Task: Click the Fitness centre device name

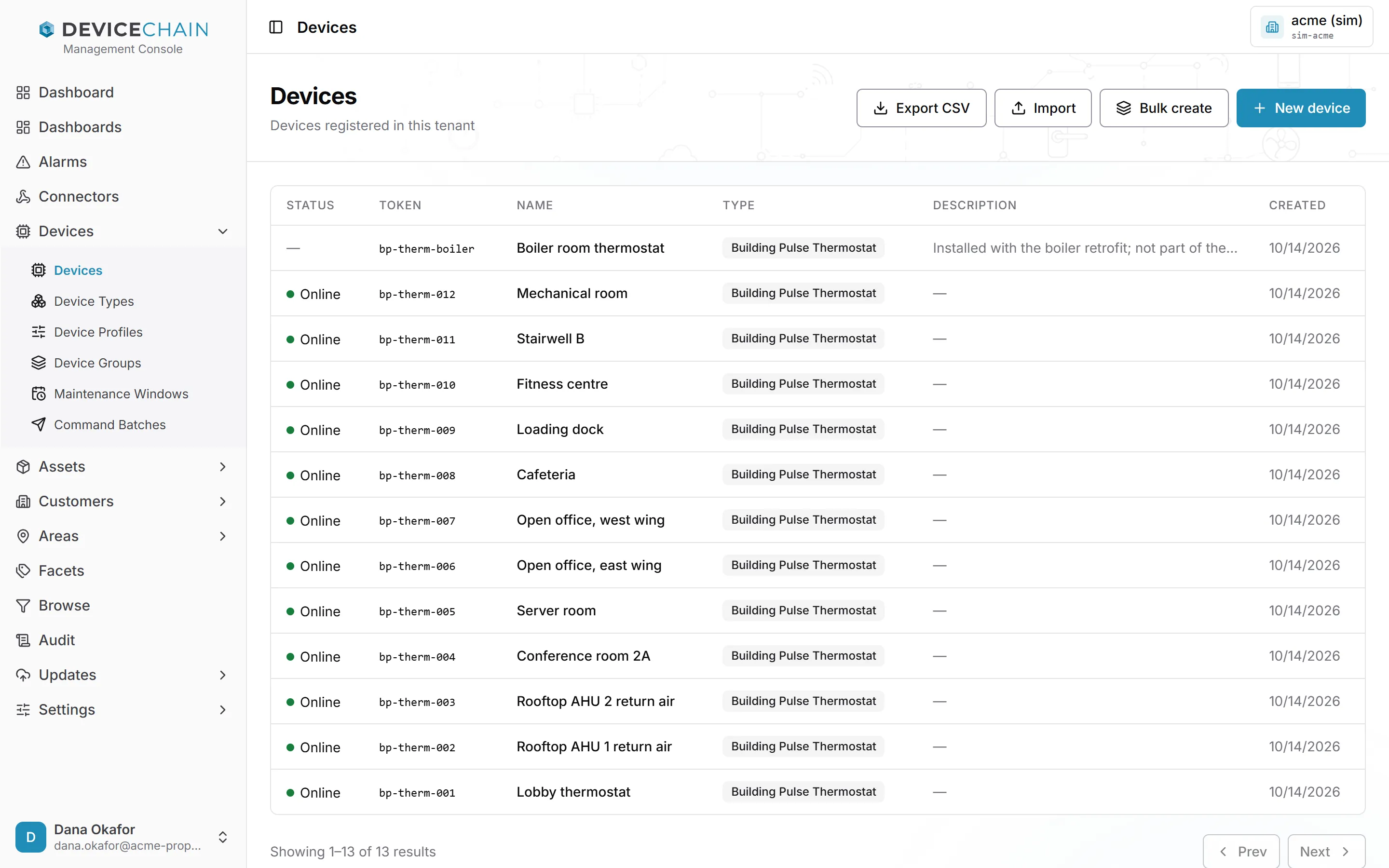Action: click(x=562, y=384)
